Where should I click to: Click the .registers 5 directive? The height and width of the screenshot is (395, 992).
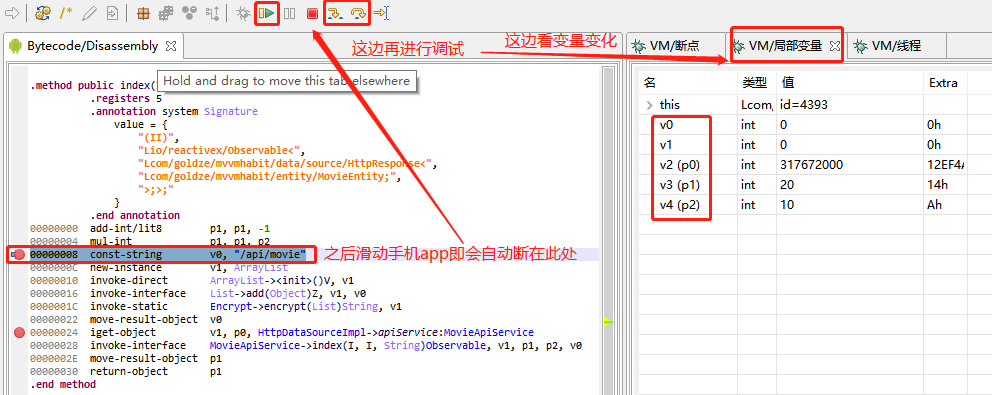click(125, 99)
